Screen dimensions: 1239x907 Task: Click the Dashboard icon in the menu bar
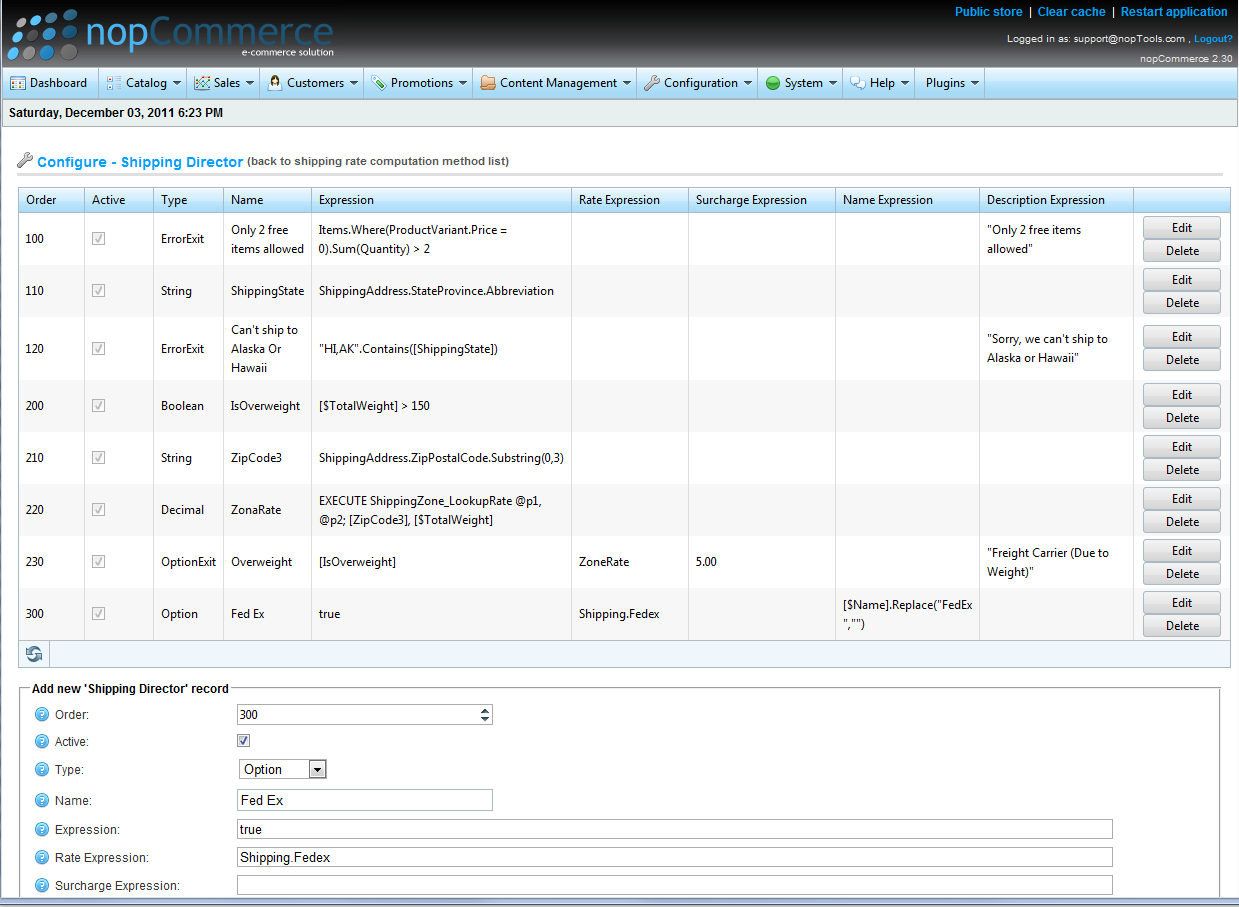tap(18, 83)
